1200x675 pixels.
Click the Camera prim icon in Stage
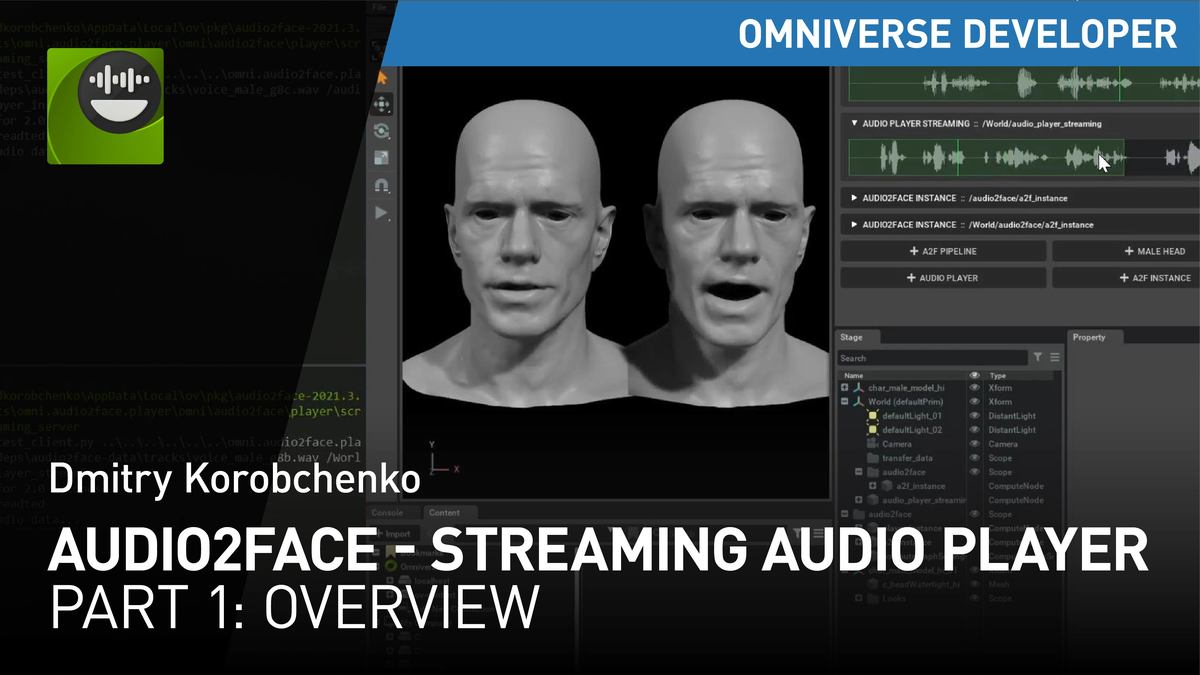click(x=872, y=444)
